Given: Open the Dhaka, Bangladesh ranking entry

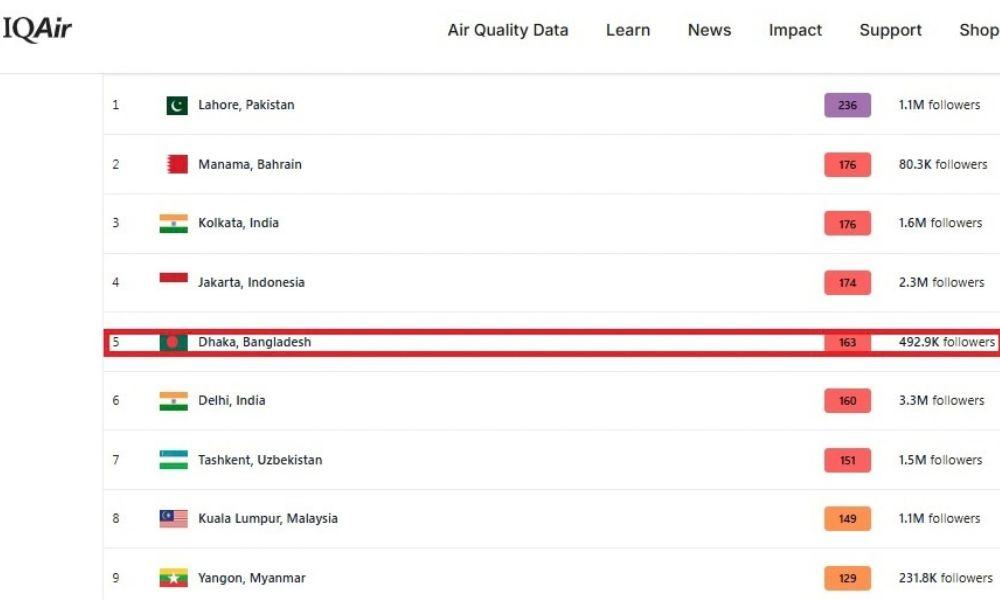Looking at the screenshot, I should 552,342.
